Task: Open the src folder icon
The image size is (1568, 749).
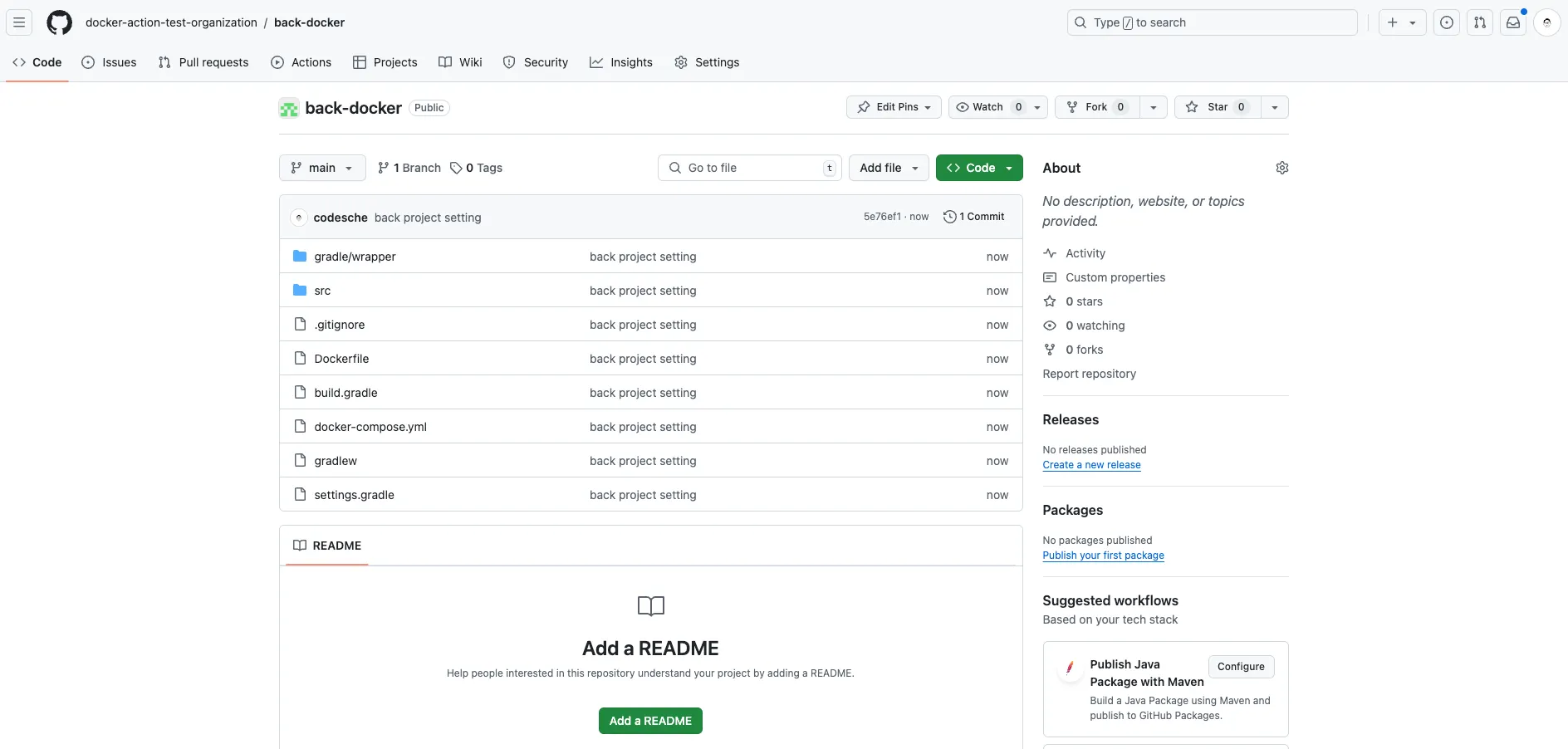Action: pyautogui.click(x=300, y=290)
